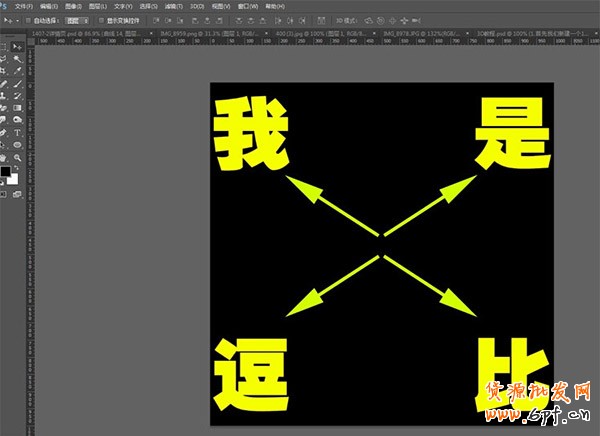The height and width of the screenshot is (436, 600).
Task: Activate the Zoom magnifier tool
Action: [x=17, y=156]
